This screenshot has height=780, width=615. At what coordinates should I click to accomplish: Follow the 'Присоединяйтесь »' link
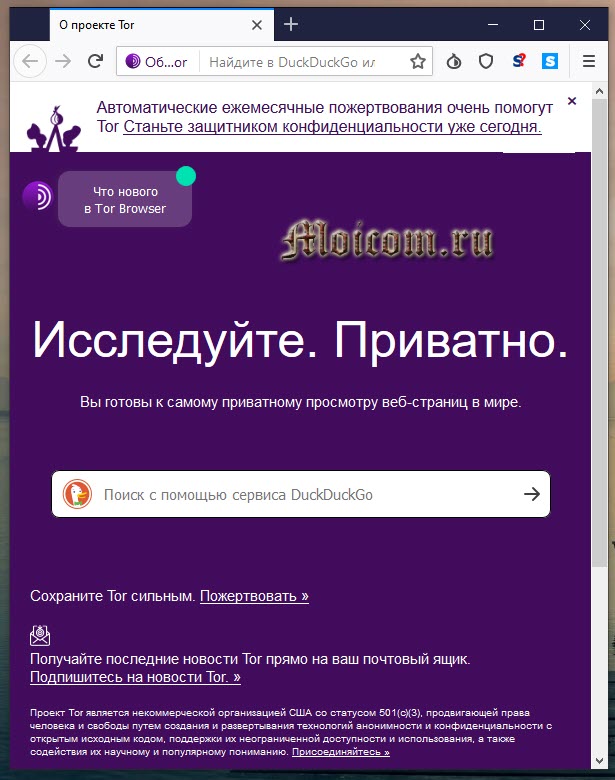click(x=341, y=751)
